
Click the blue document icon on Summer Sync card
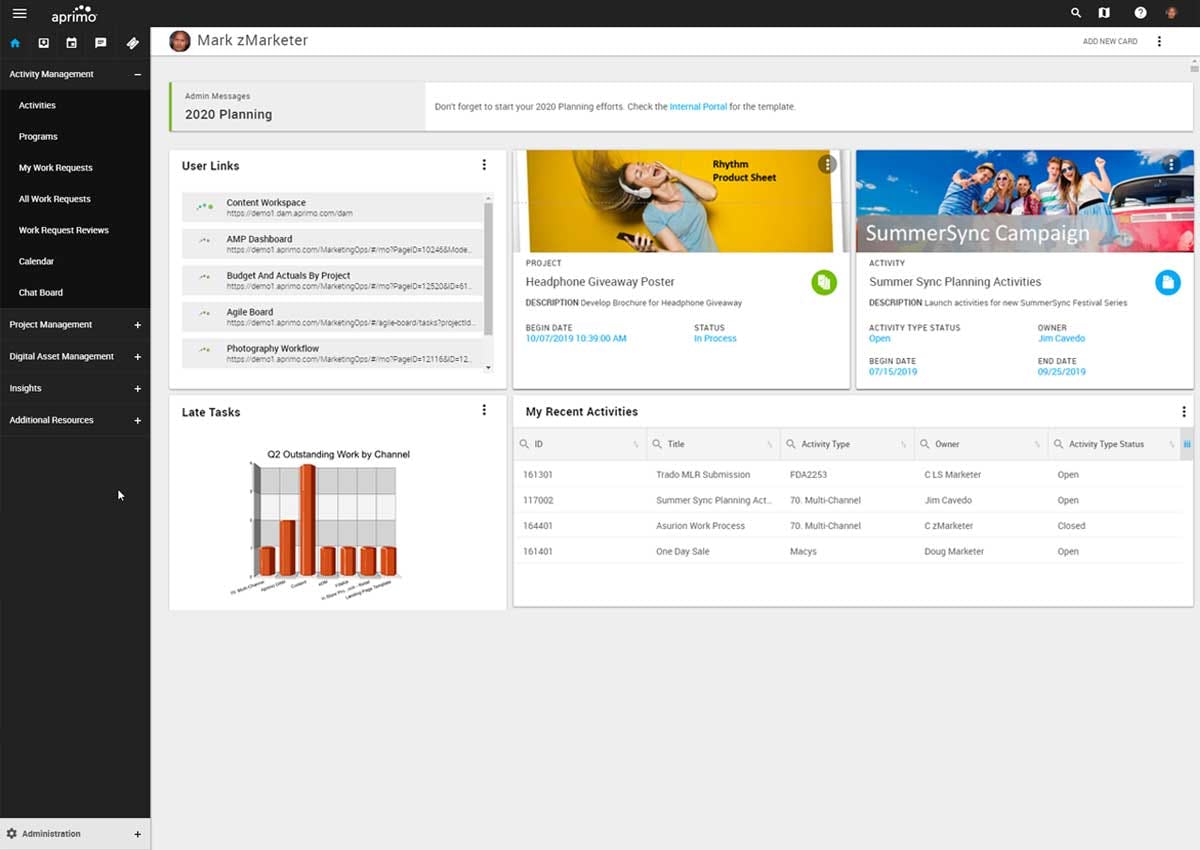coord(1168,283)
